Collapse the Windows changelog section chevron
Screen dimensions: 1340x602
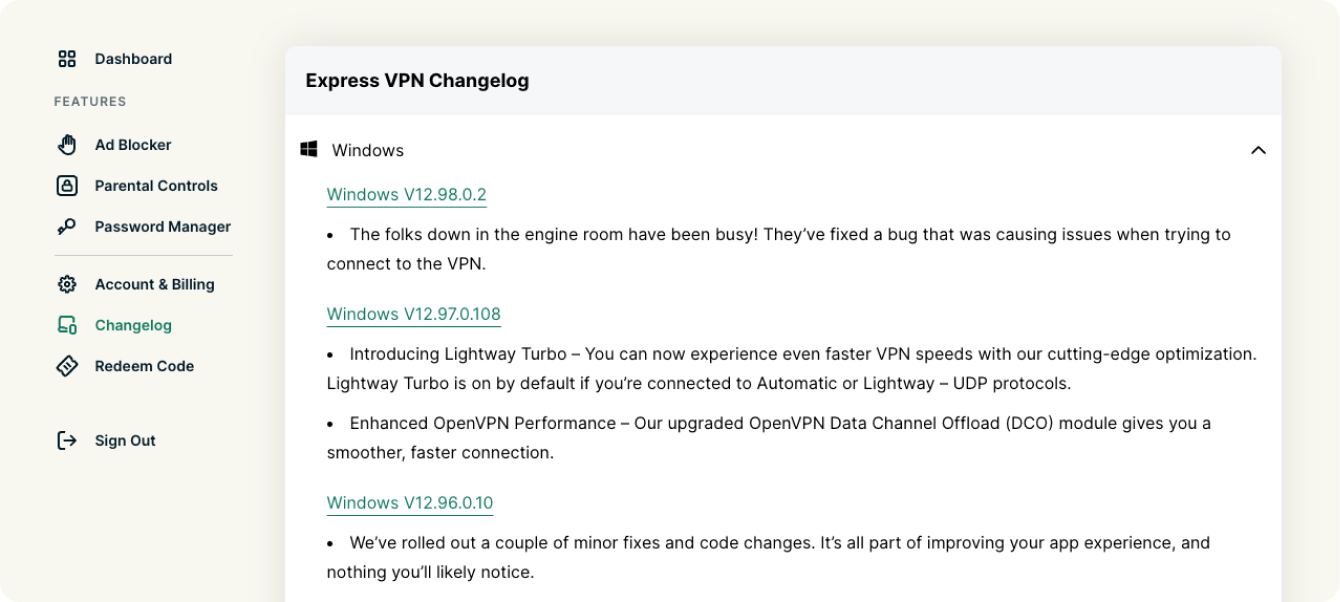point(1258,150)
